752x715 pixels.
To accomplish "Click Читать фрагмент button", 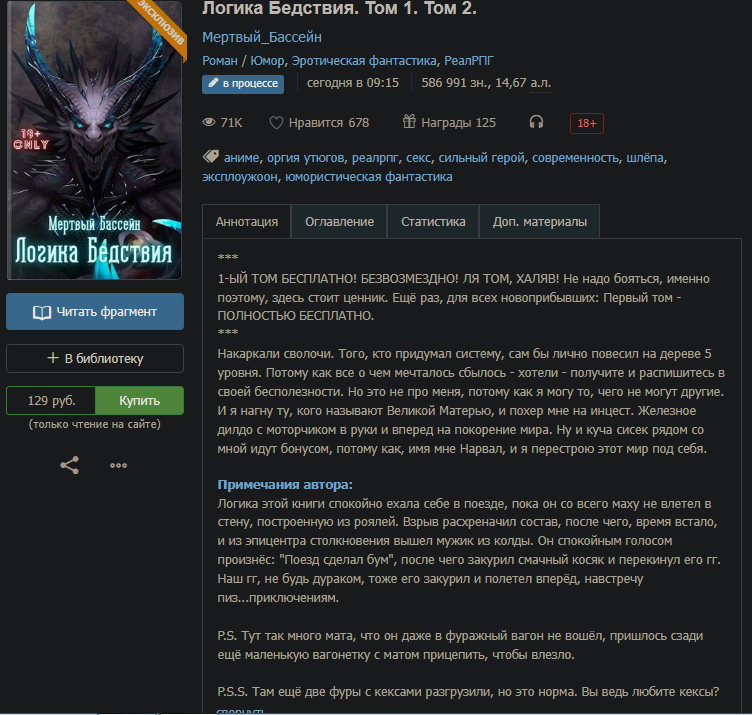I will (x=95, y=312).
